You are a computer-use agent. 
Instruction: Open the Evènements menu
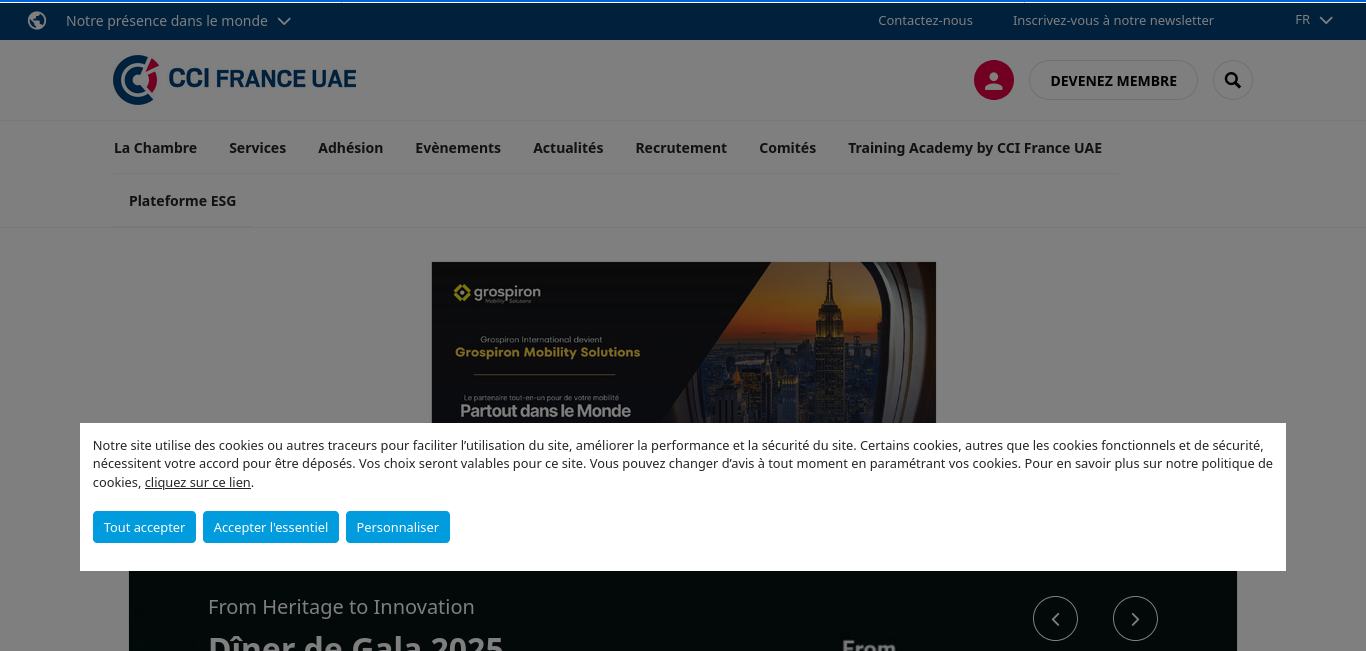tap(458, 148)
